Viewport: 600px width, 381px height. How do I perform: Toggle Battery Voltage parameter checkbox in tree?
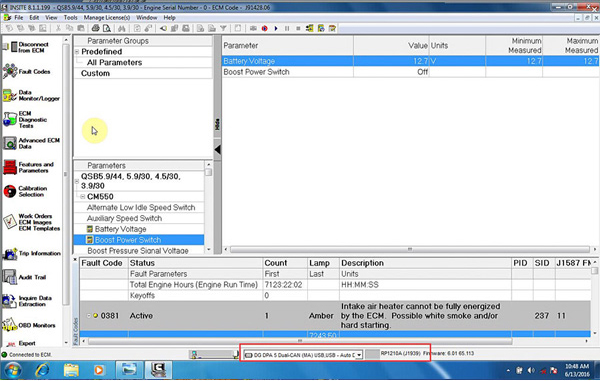click(x=90, y=229)
